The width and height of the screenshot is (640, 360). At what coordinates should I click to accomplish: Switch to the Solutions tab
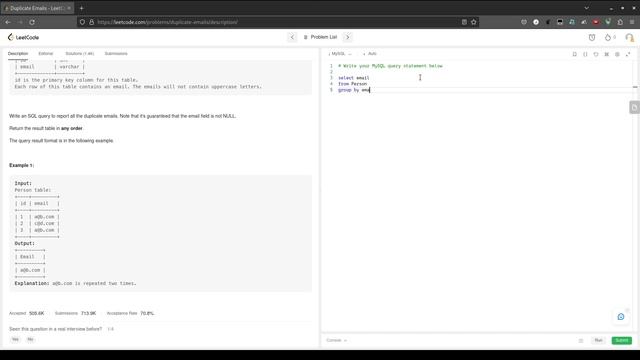click(x=80, y=53)
